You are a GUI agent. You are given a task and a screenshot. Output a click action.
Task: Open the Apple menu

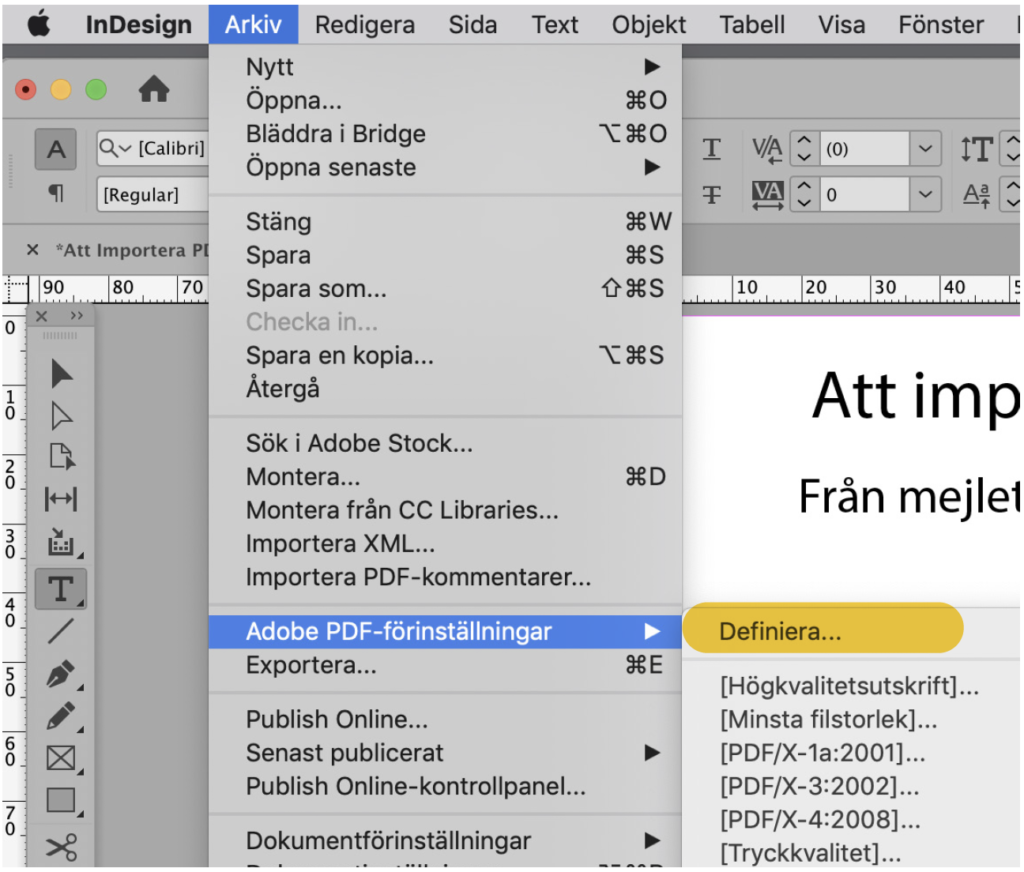39,25
